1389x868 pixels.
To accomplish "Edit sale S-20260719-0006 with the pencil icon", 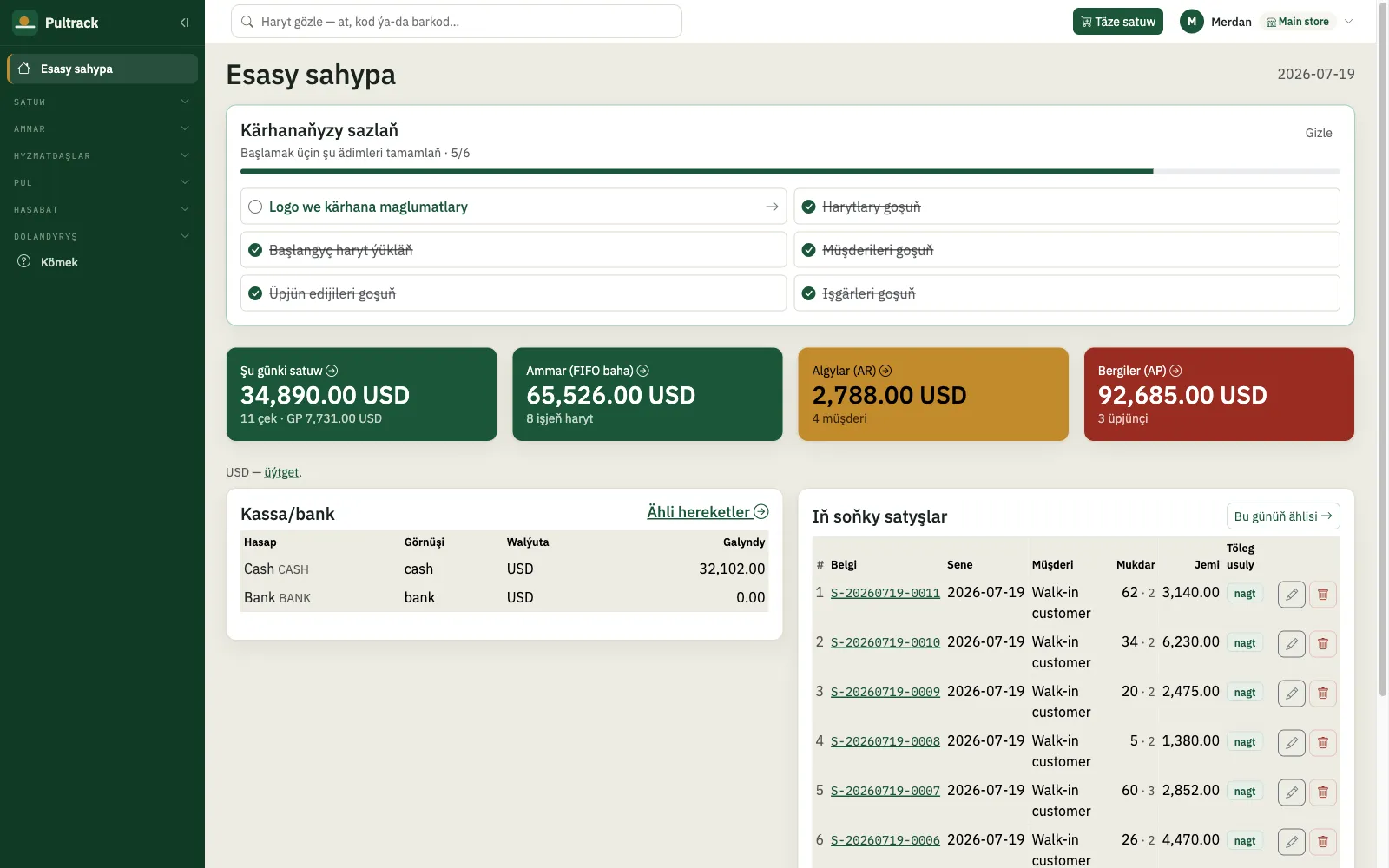I will pos(1292,842).
